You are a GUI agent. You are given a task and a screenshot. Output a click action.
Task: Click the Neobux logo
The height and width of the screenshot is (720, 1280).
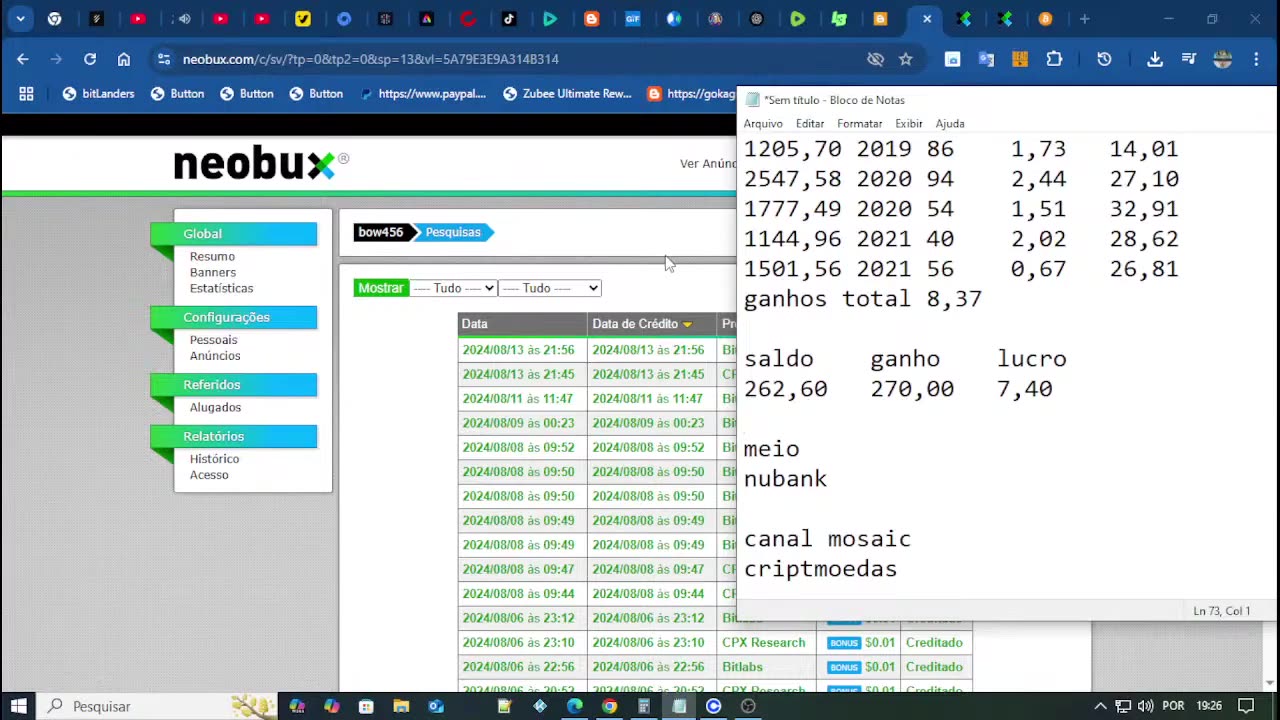coord(261,164)
